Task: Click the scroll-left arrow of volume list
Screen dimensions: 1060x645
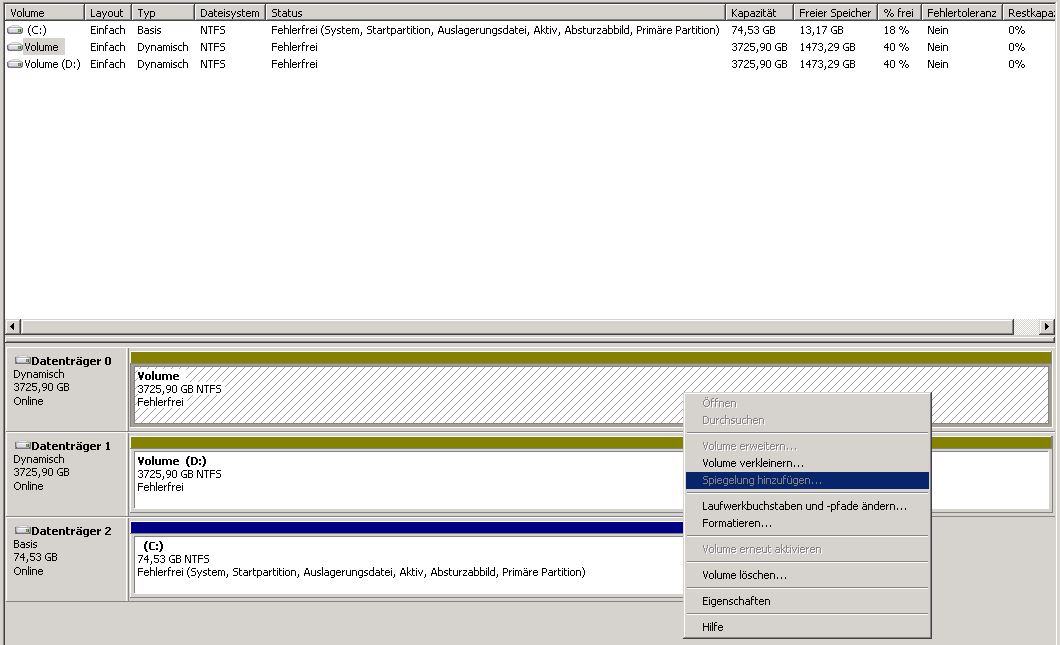Action: click(x=12, y=327)
